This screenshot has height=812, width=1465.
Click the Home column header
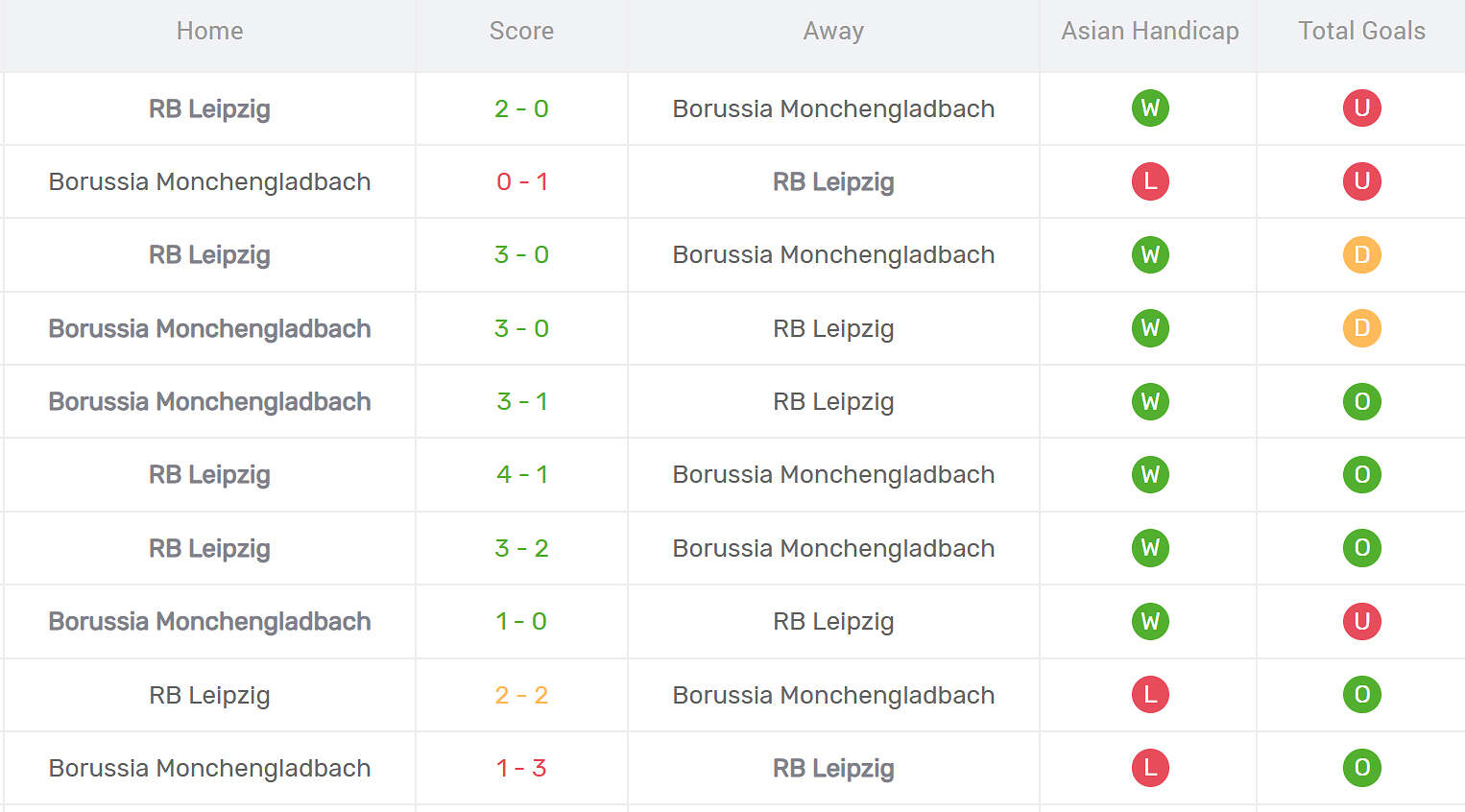coord(209,32)
